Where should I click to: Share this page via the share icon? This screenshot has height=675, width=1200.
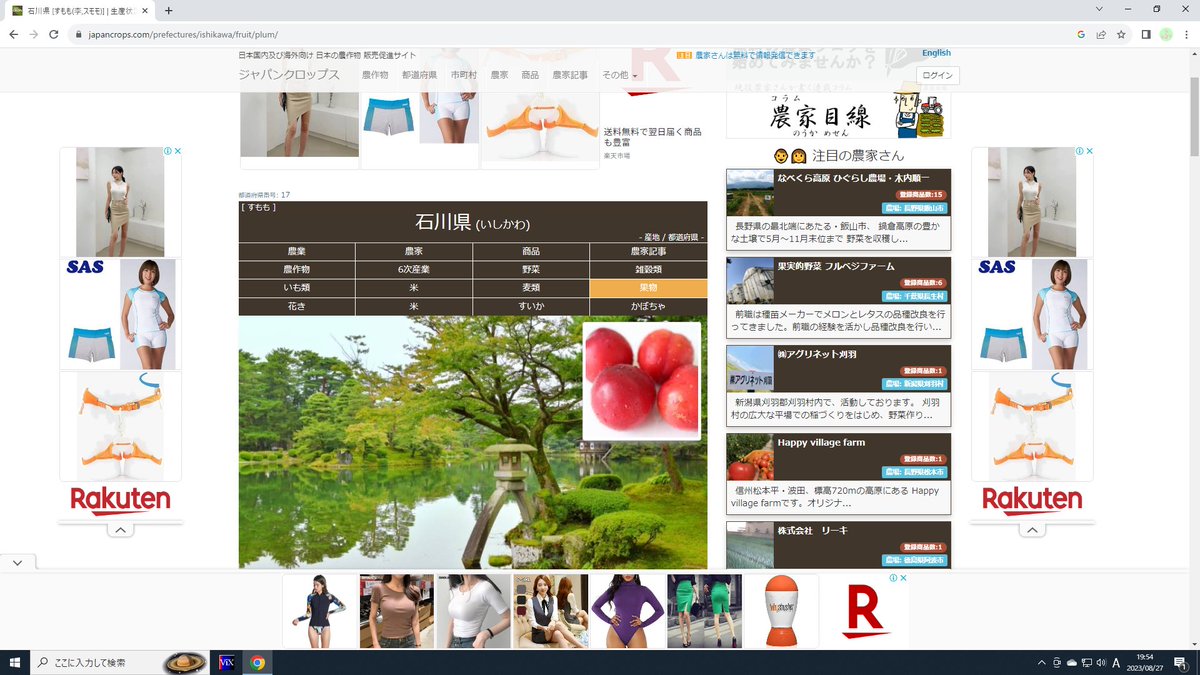pos(1101,33)
